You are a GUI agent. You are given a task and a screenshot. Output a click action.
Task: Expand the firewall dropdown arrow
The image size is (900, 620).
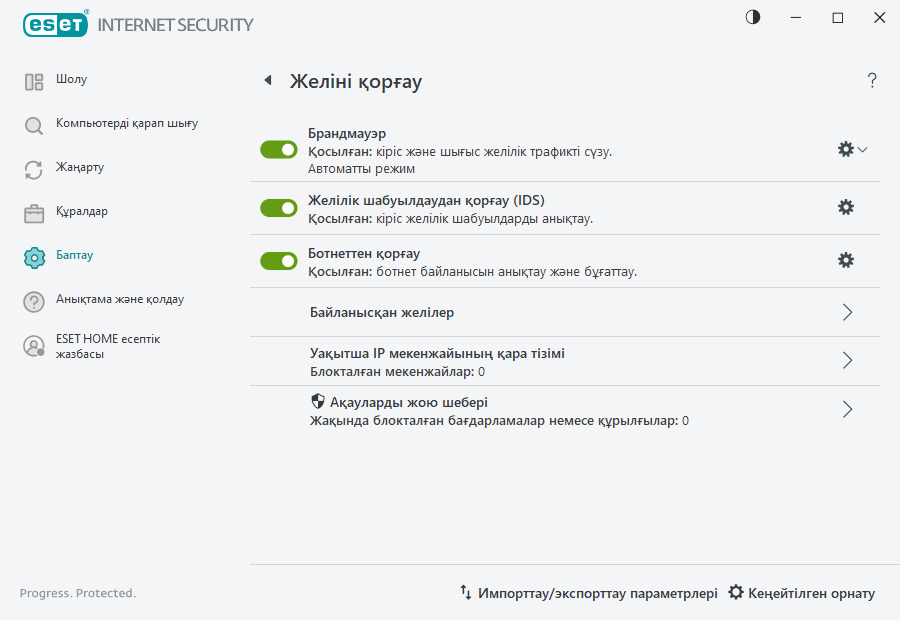(861, 148)
